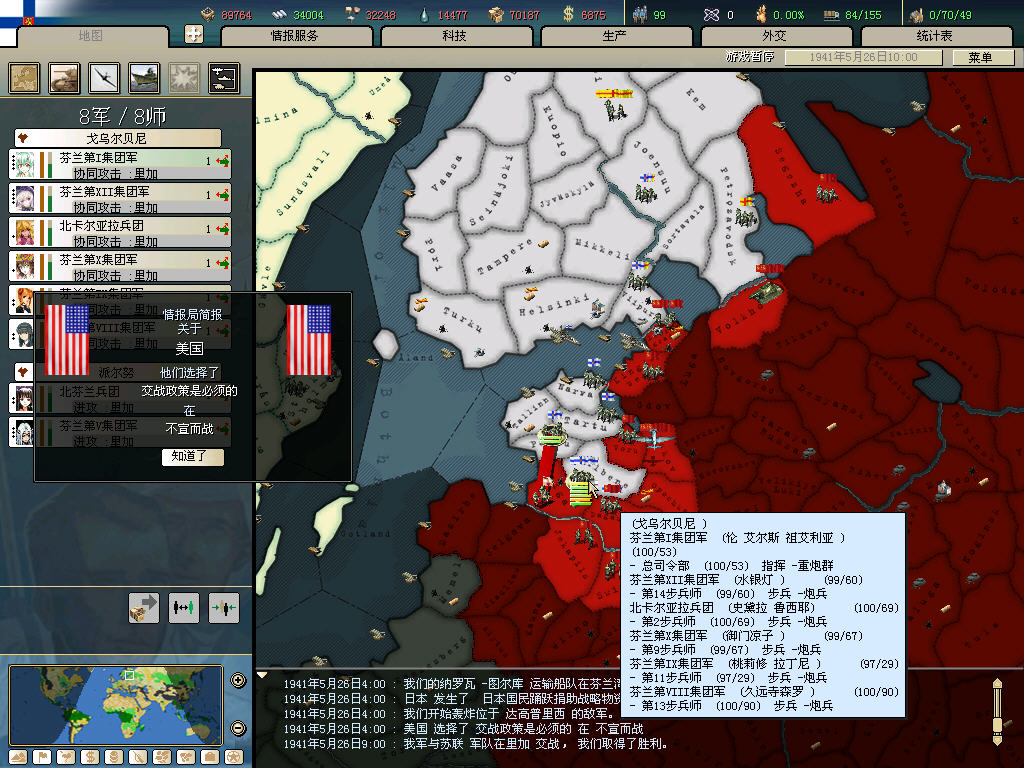Click the date field 1941年5月26日10:00
Screen dimensions: 1024x768
coord(863,57)
